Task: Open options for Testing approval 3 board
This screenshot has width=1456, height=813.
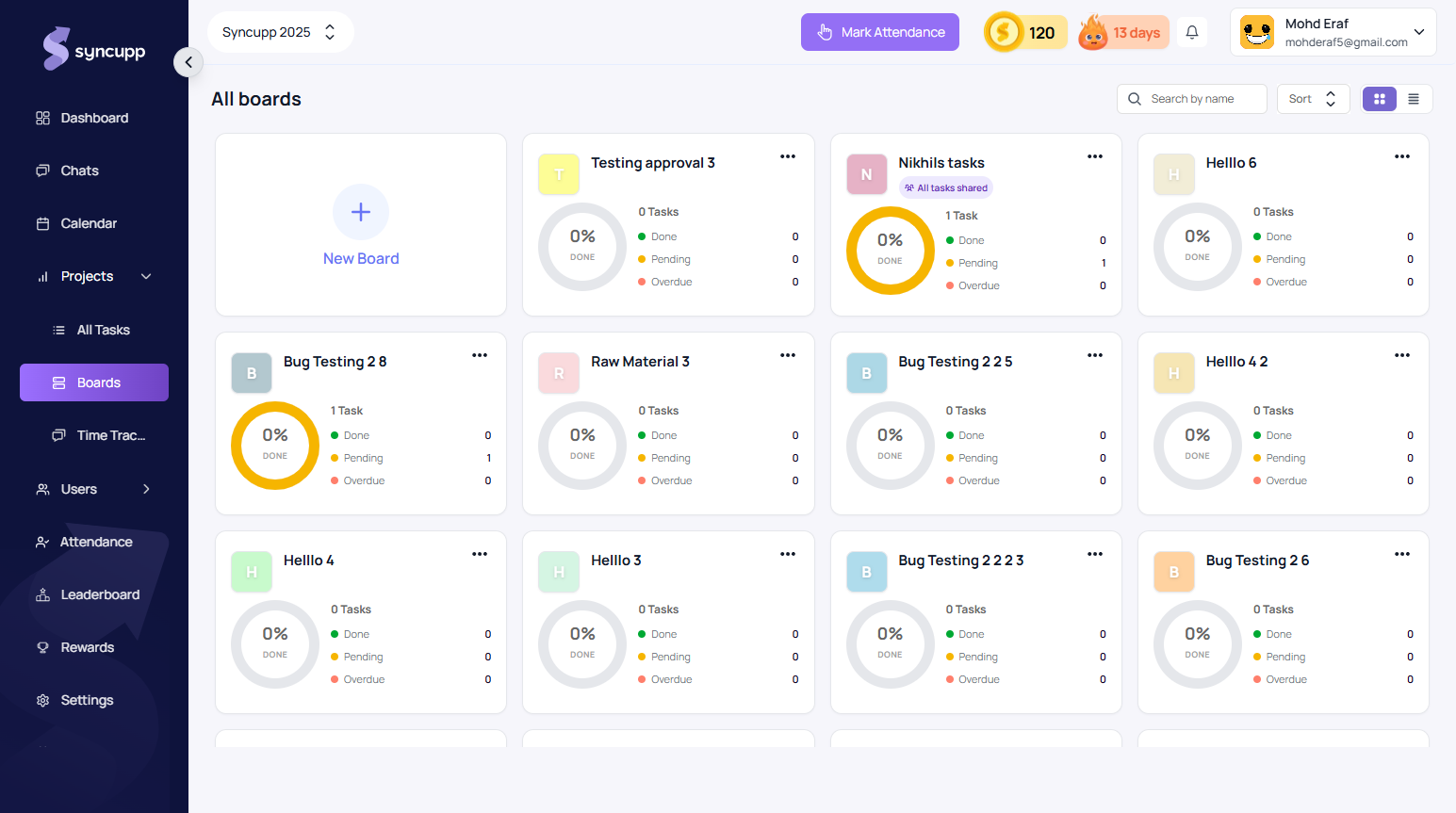Action: [788, 156]
